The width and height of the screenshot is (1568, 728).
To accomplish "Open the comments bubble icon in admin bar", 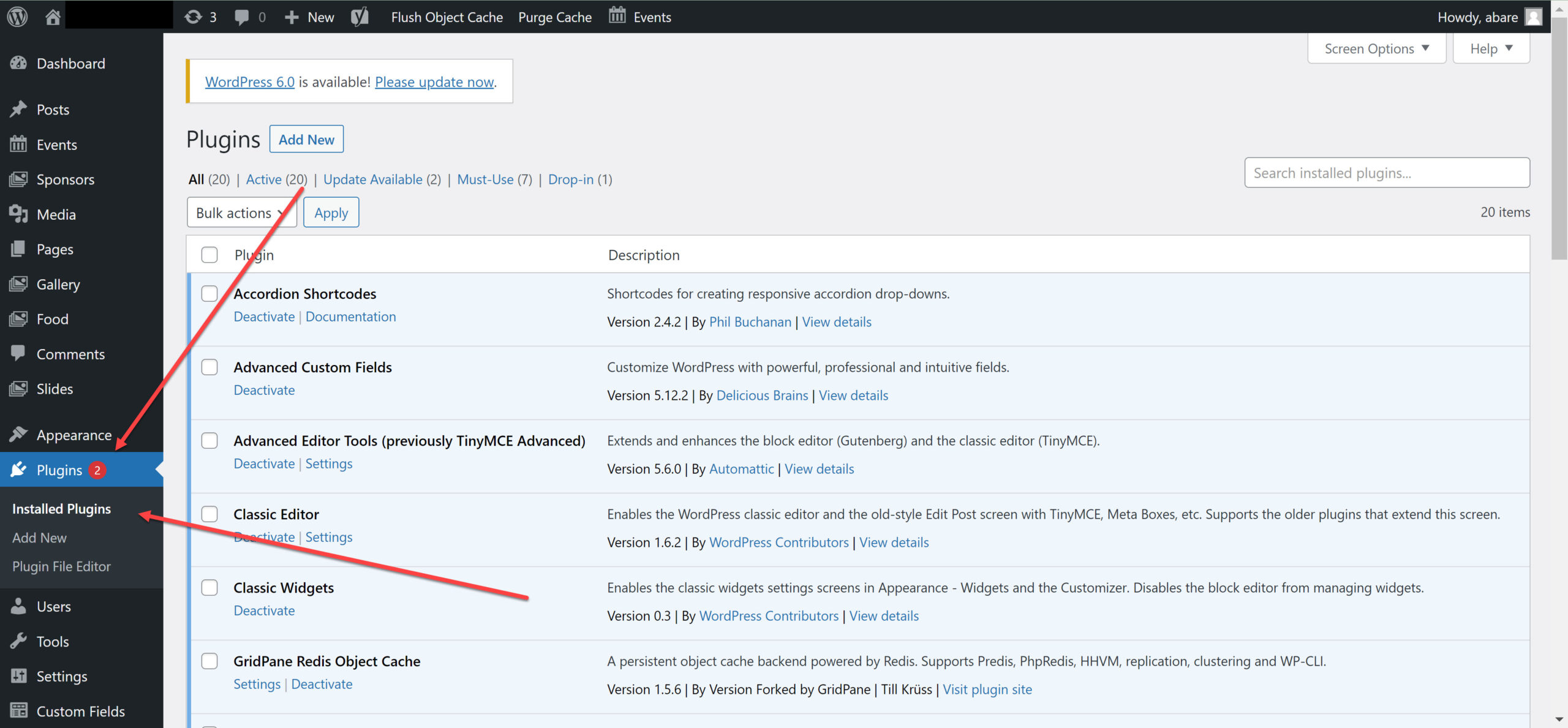I will pyautogui.click(x=242, y=17).
